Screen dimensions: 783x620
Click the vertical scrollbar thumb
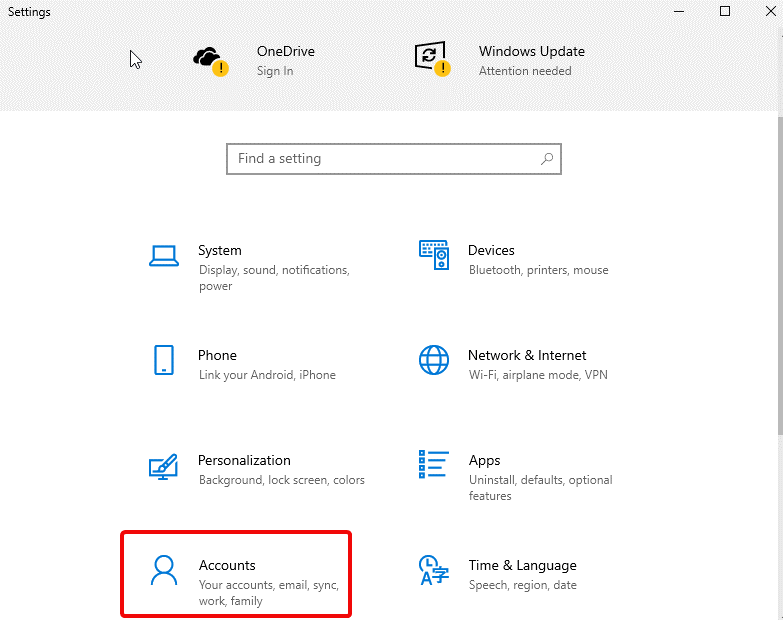click(781, 276)
